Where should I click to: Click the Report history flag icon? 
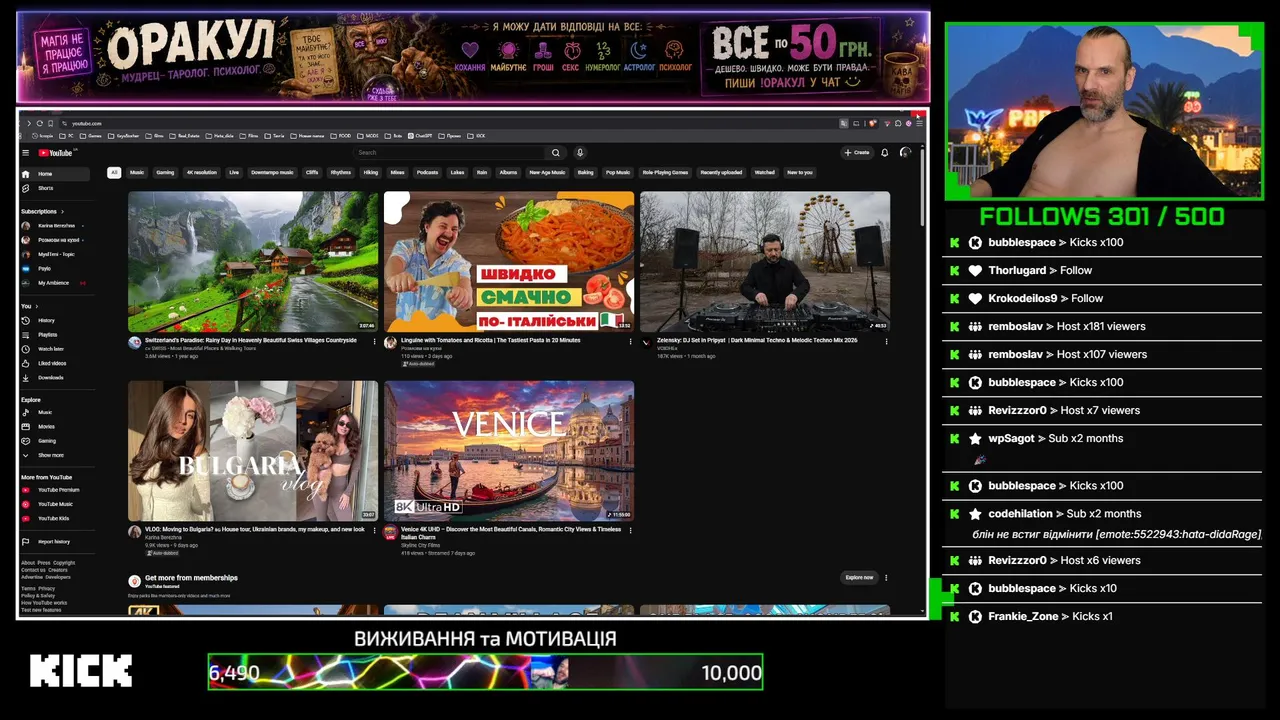(26, 541)
